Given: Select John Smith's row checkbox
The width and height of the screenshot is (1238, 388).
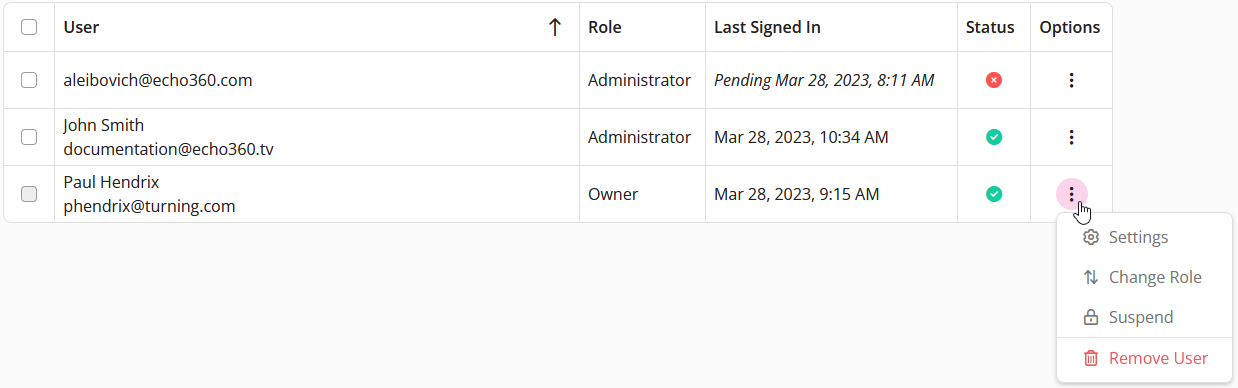Looking at the screenshot, I should (29, 137).
